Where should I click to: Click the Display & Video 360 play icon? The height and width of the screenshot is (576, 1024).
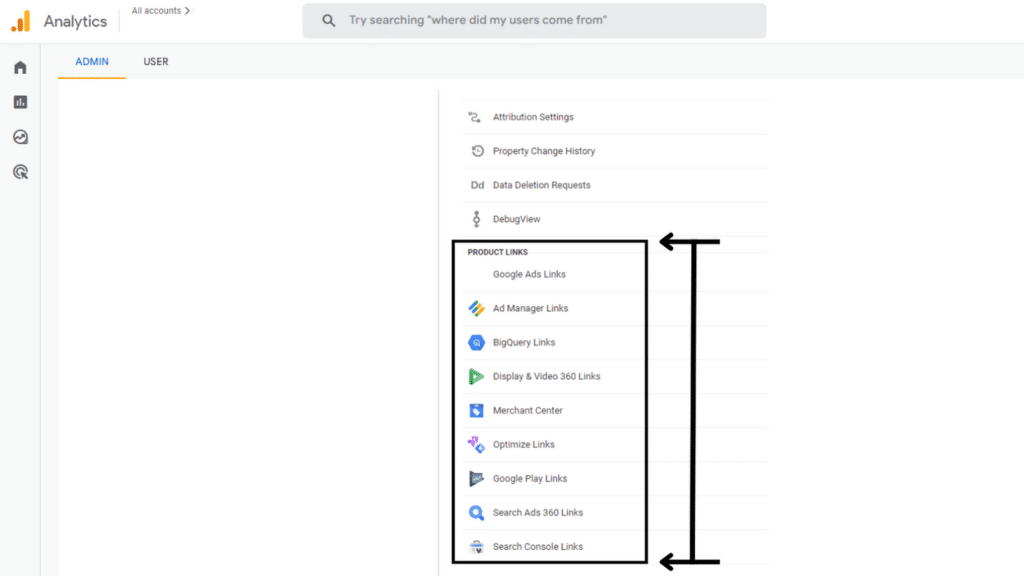click(475, 376)
